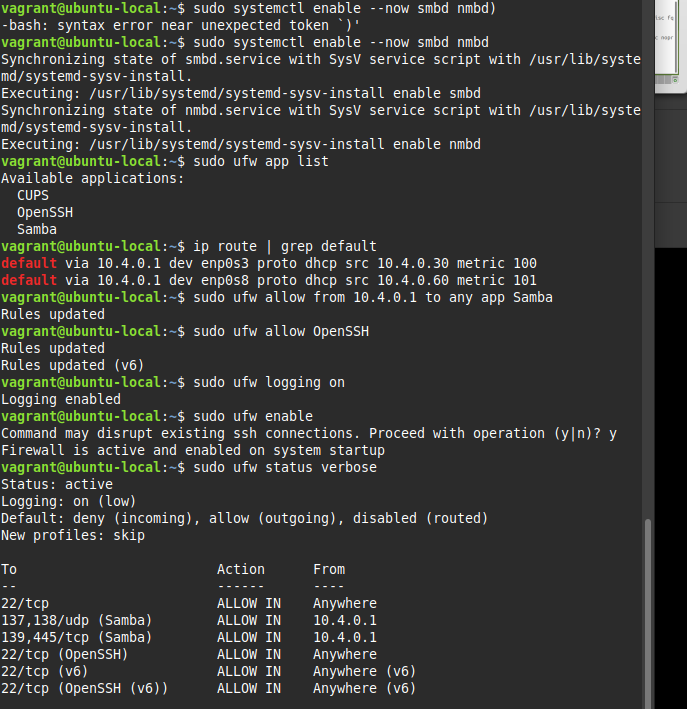Image resolution: width=687 pixels, height=709 pixels.
Task: Click 'CUPS' in the available applications list
Action: 33,195
